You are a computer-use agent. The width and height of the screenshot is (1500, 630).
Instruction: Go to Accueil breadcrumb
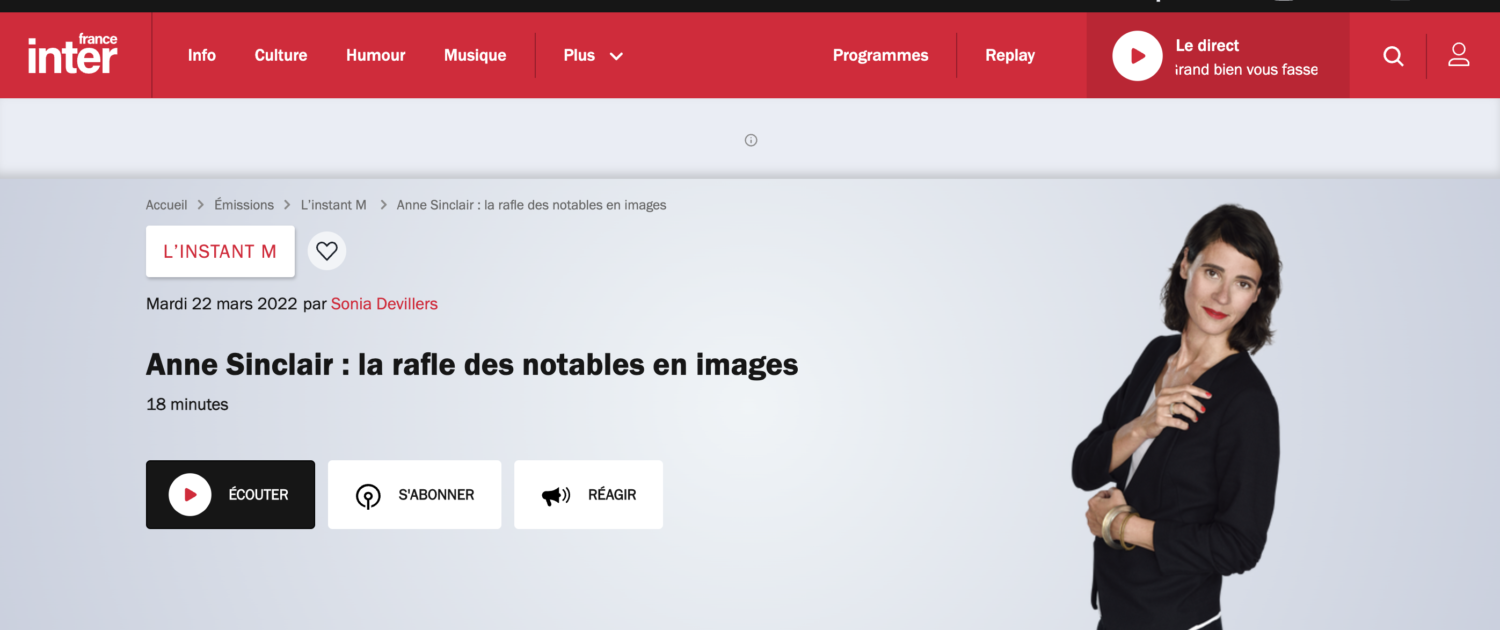[x=167, y=205]
